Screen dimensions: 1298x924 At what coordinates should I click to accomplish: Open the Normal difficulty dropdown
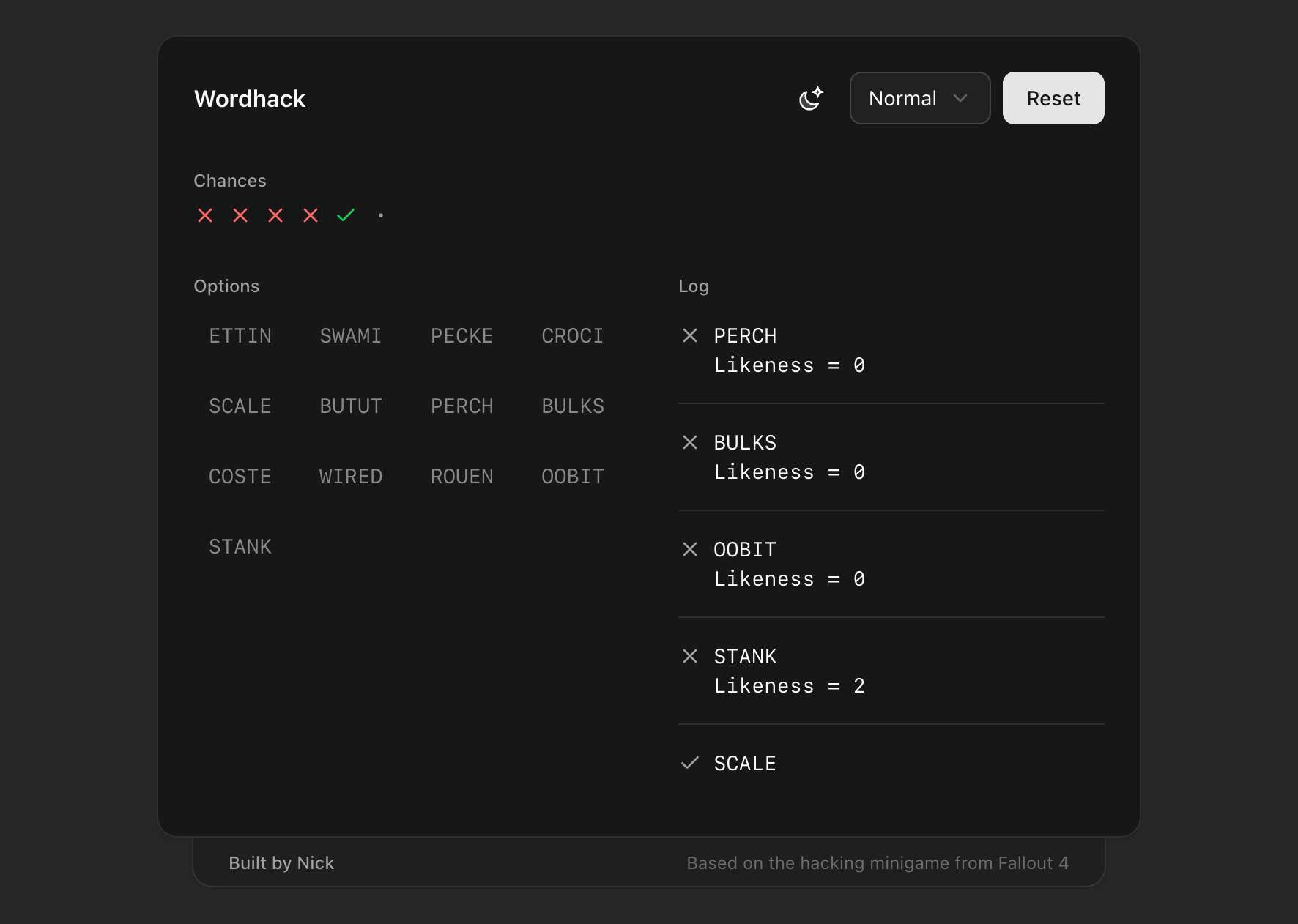(x=919, y=98)
